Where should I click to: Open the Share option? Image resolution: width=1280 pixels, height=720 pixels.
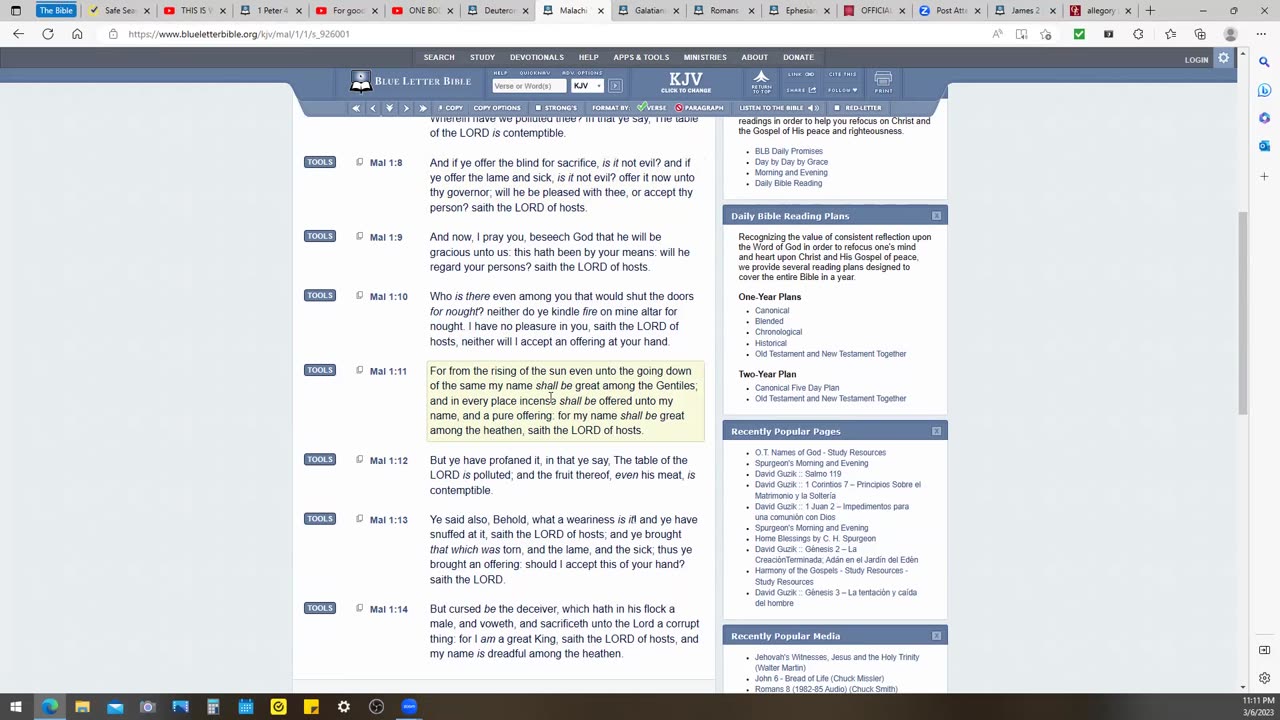pos(801,90)
